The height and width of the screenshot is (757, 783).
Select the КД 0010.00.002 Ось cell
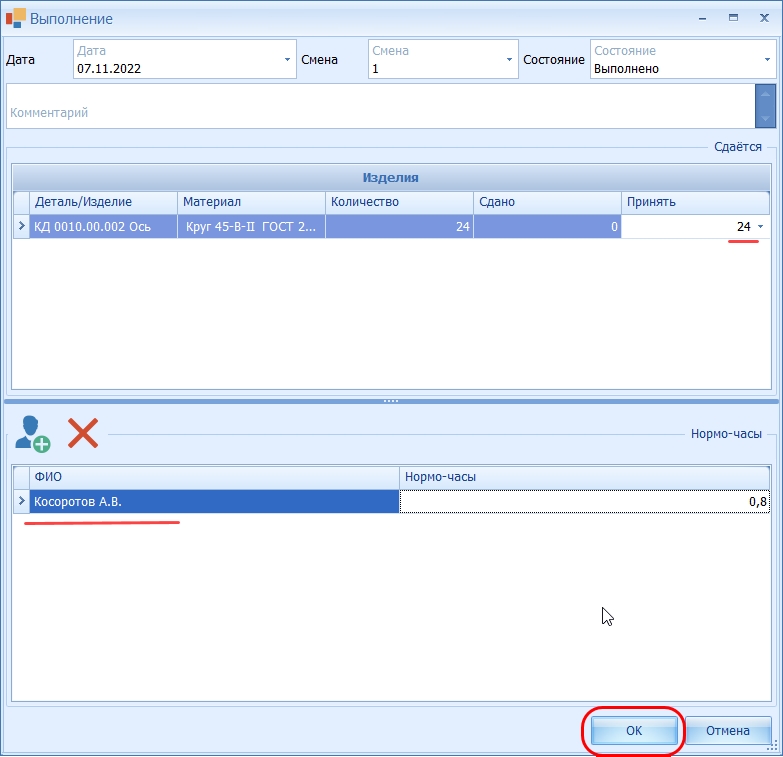pyautogui.click(x=103, y=226)
